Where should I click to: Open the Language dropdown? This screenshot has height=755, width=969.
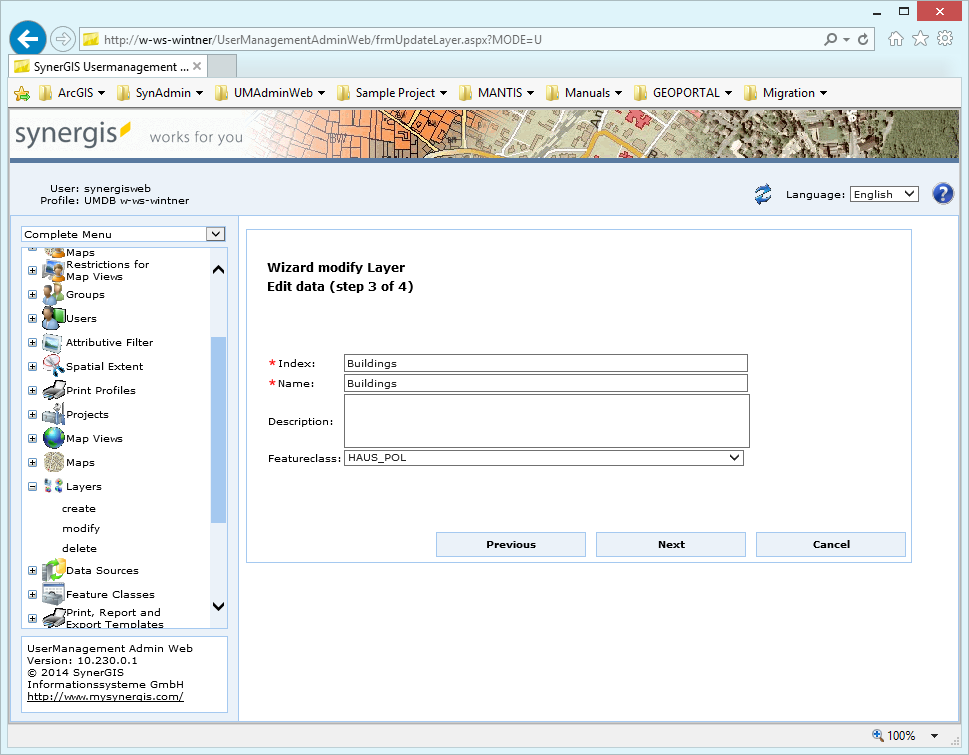click(x=884, y=194)
